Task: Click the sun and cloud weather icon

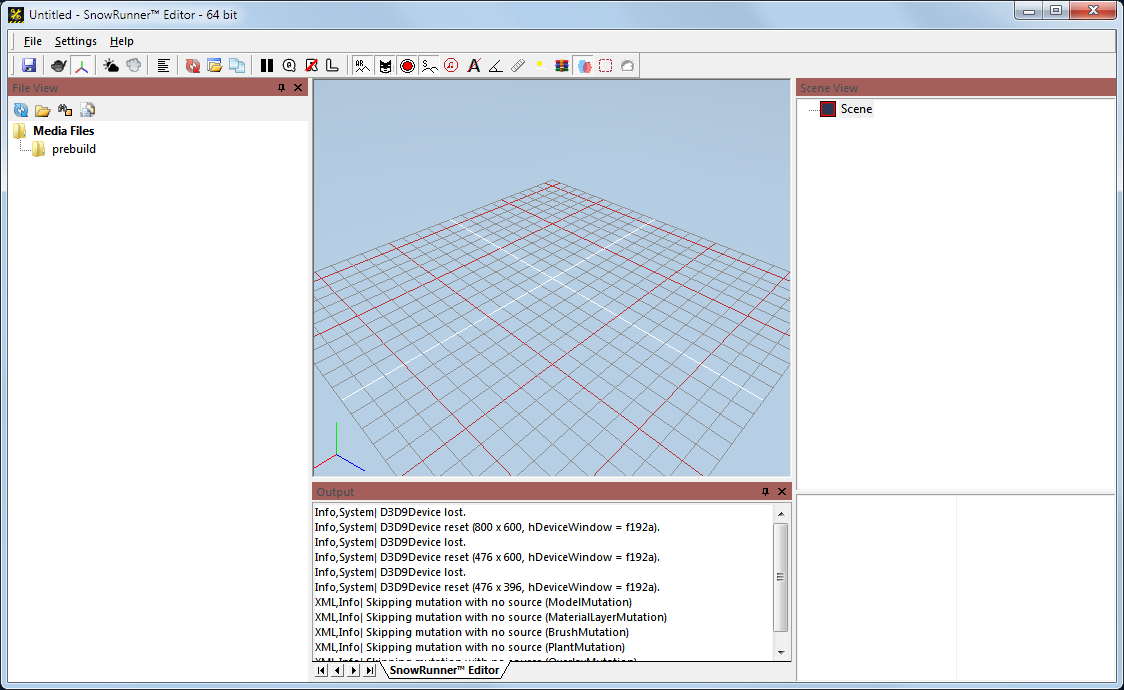Action: [x=111, y=66]
